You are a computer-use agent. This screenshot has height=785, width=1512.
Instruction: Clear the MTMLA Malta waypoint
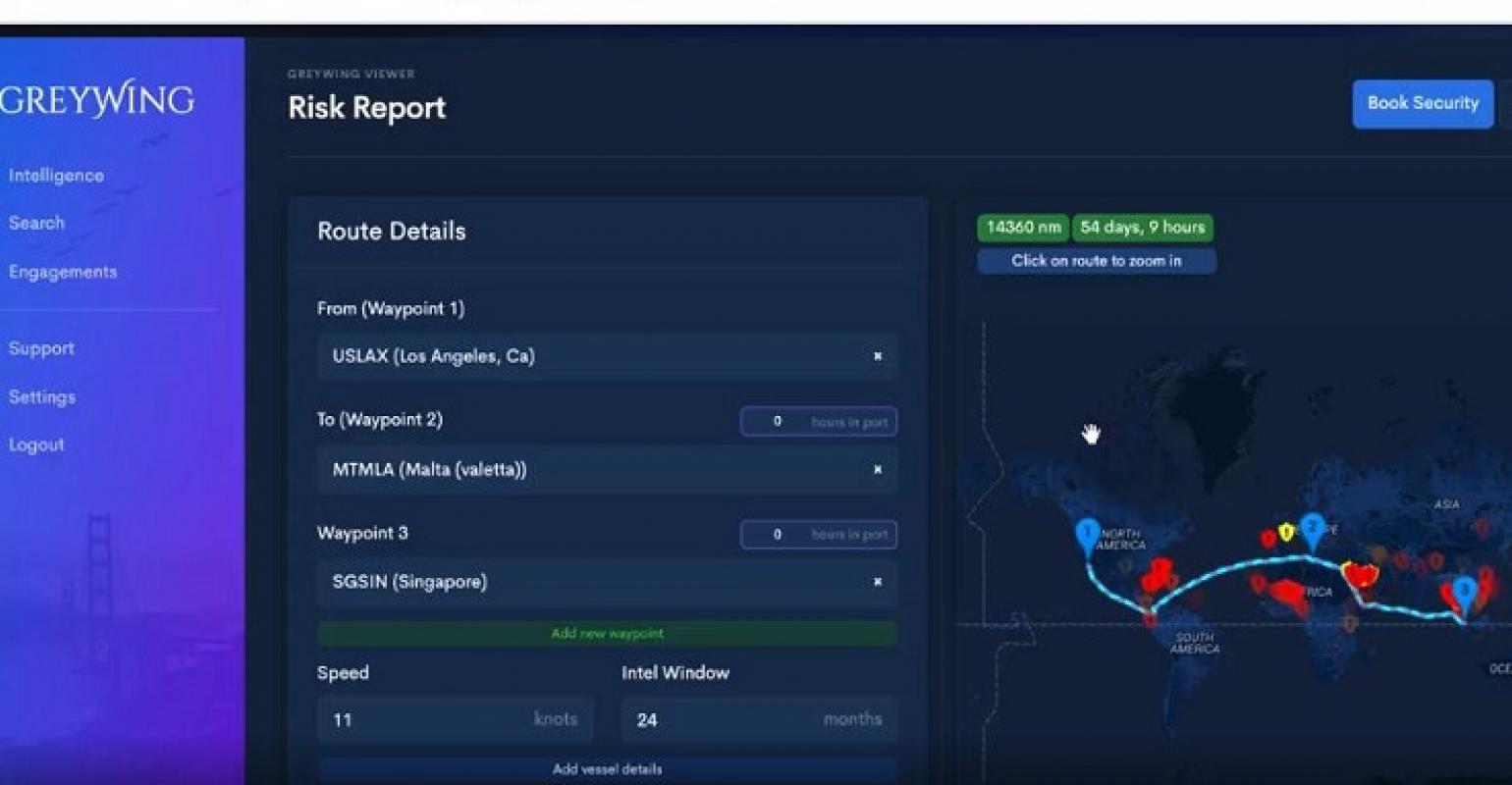878,470
